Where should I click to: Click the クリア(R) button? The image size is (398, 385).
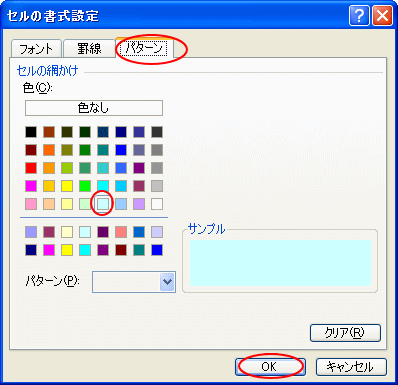345,333
